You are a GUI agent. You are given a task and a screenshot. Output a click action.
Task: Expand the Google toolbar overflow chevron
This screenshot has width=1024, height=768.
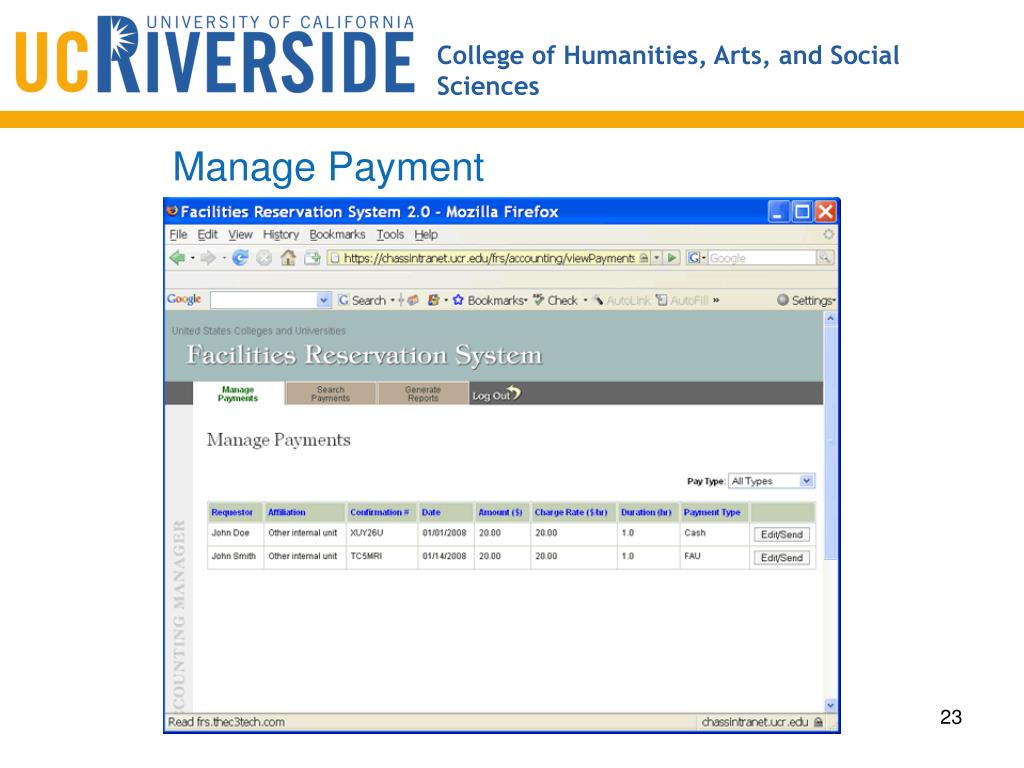(x=716, y=300)
